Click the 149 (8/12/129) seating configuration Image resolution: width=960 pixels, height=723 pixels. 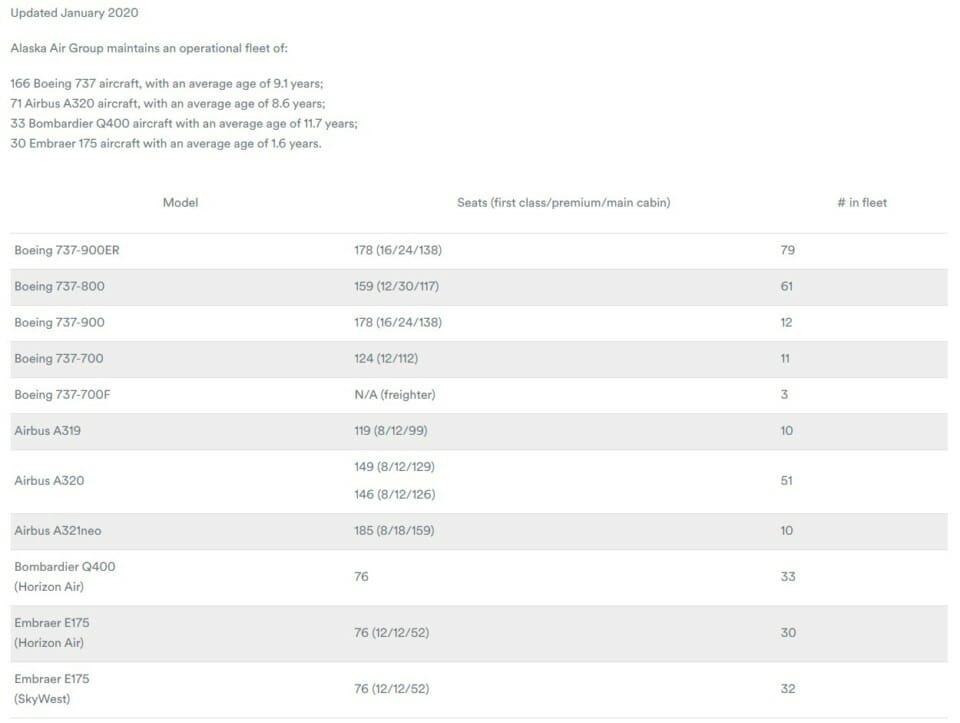click(394, 467)
